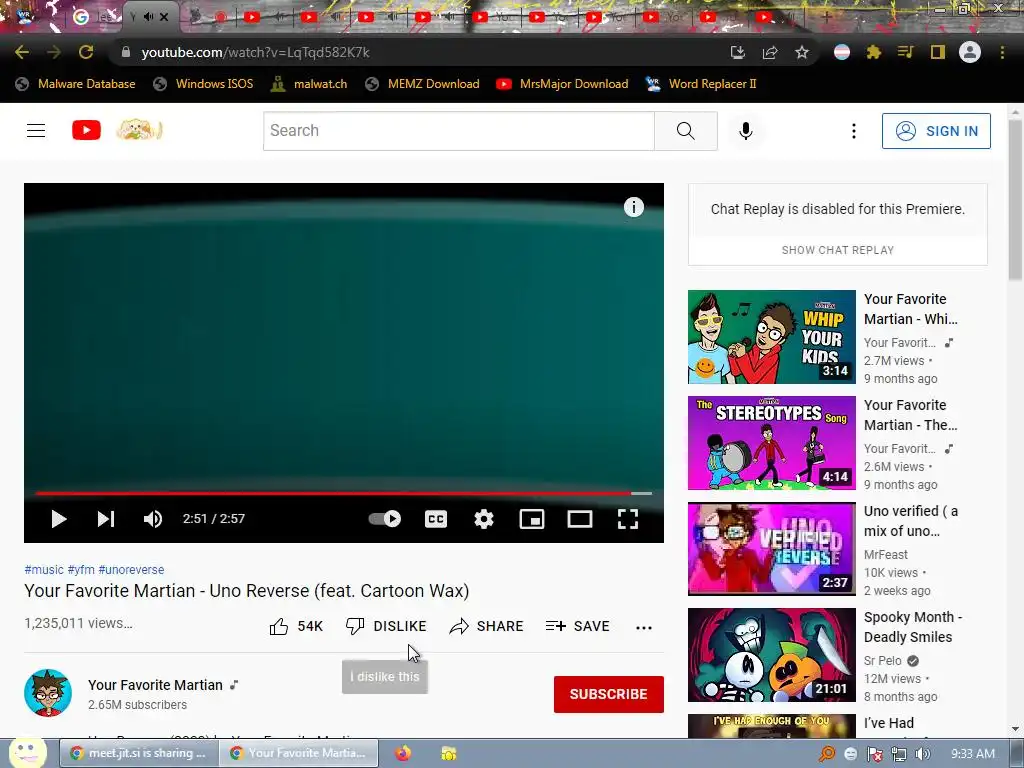Click the system tray volume icon
The width and height of the screenshot is (1024, 768).
tap(922, 754)
